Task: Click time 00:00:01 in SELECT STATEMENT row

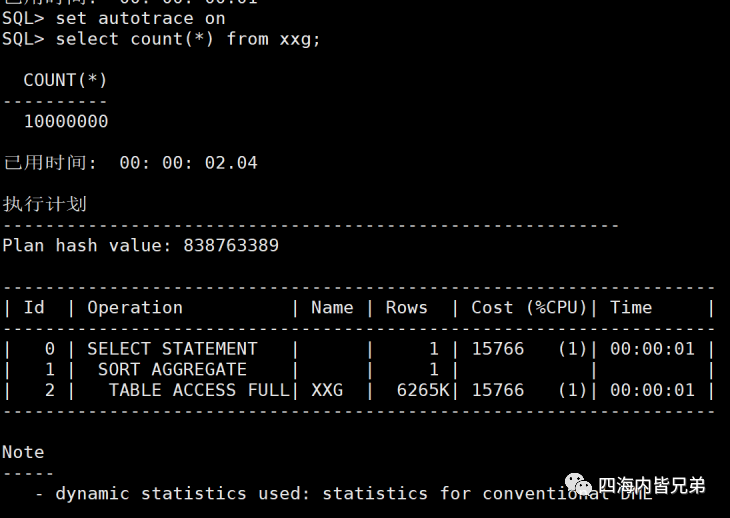Action: coord(652,349)
